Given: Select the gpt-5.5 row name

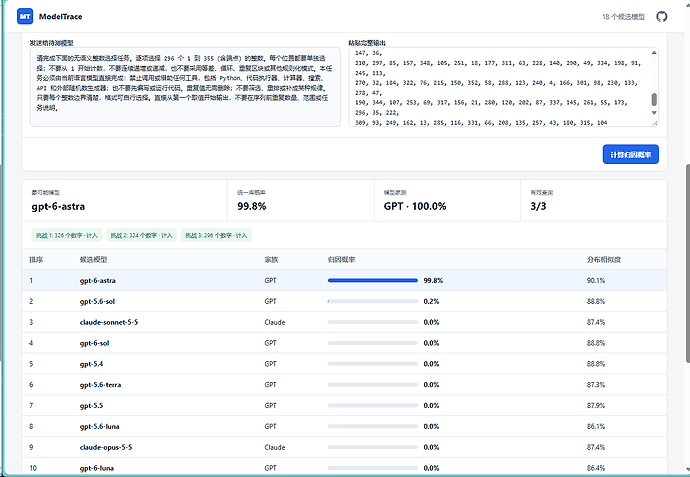Looking at the screenshot, I should coord(91,405).
